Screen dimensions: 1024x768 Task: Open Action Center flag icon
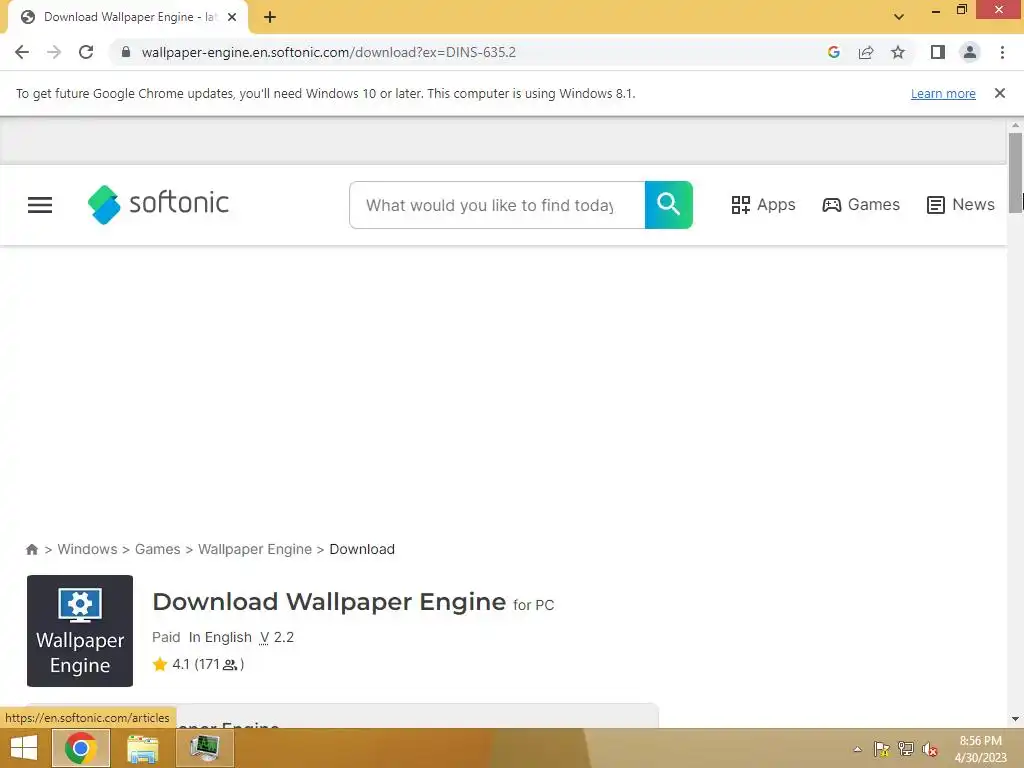coord(882,749)
